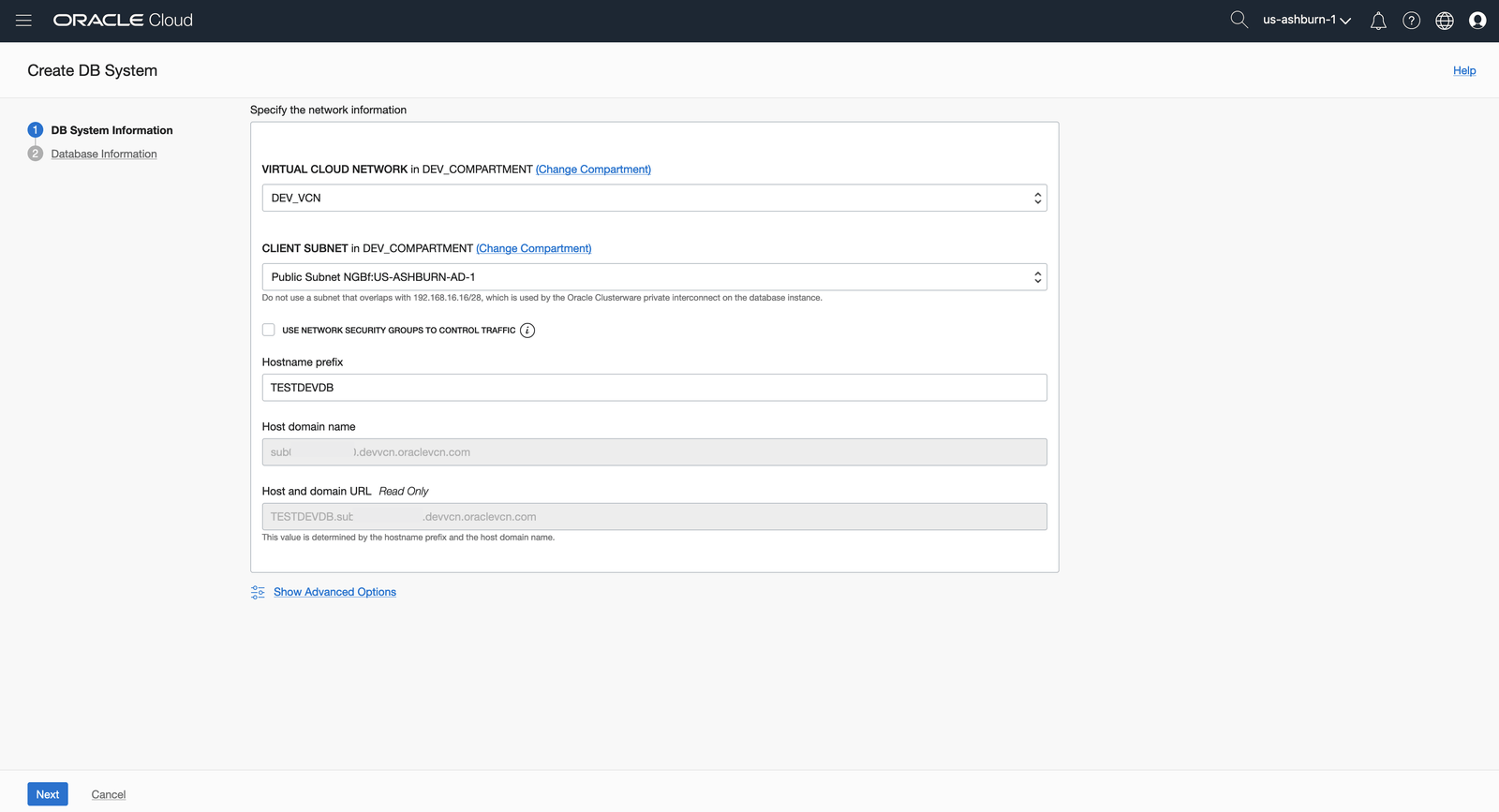The height and width of the screenshot is (812, 1499).
Task: Click the search magnifier icon
Action: click(1239, 20)
